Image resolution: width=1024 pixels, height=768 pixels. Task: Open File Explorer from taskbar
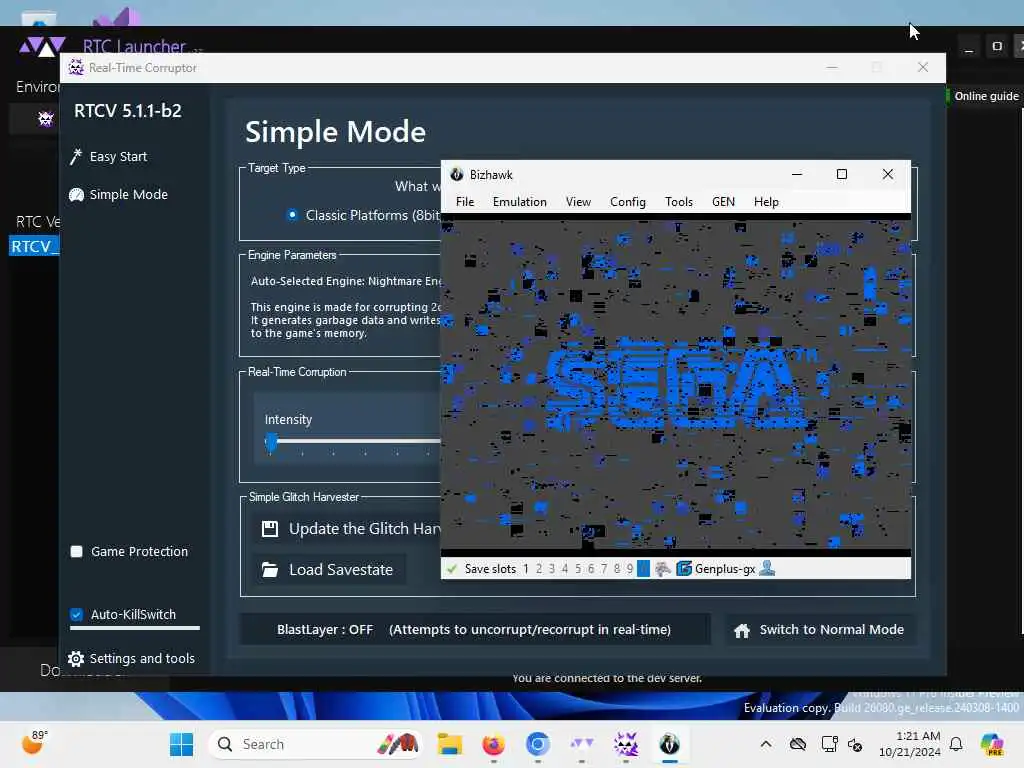pos(449,744)
